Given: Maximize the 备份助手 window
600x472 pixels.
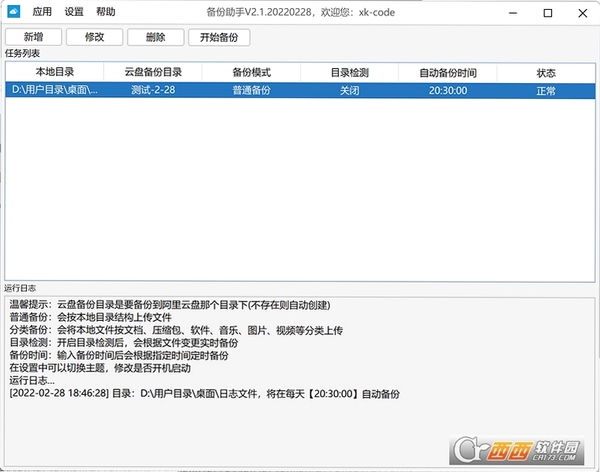Looking at the screenshot, I should (x=548, y=13).
